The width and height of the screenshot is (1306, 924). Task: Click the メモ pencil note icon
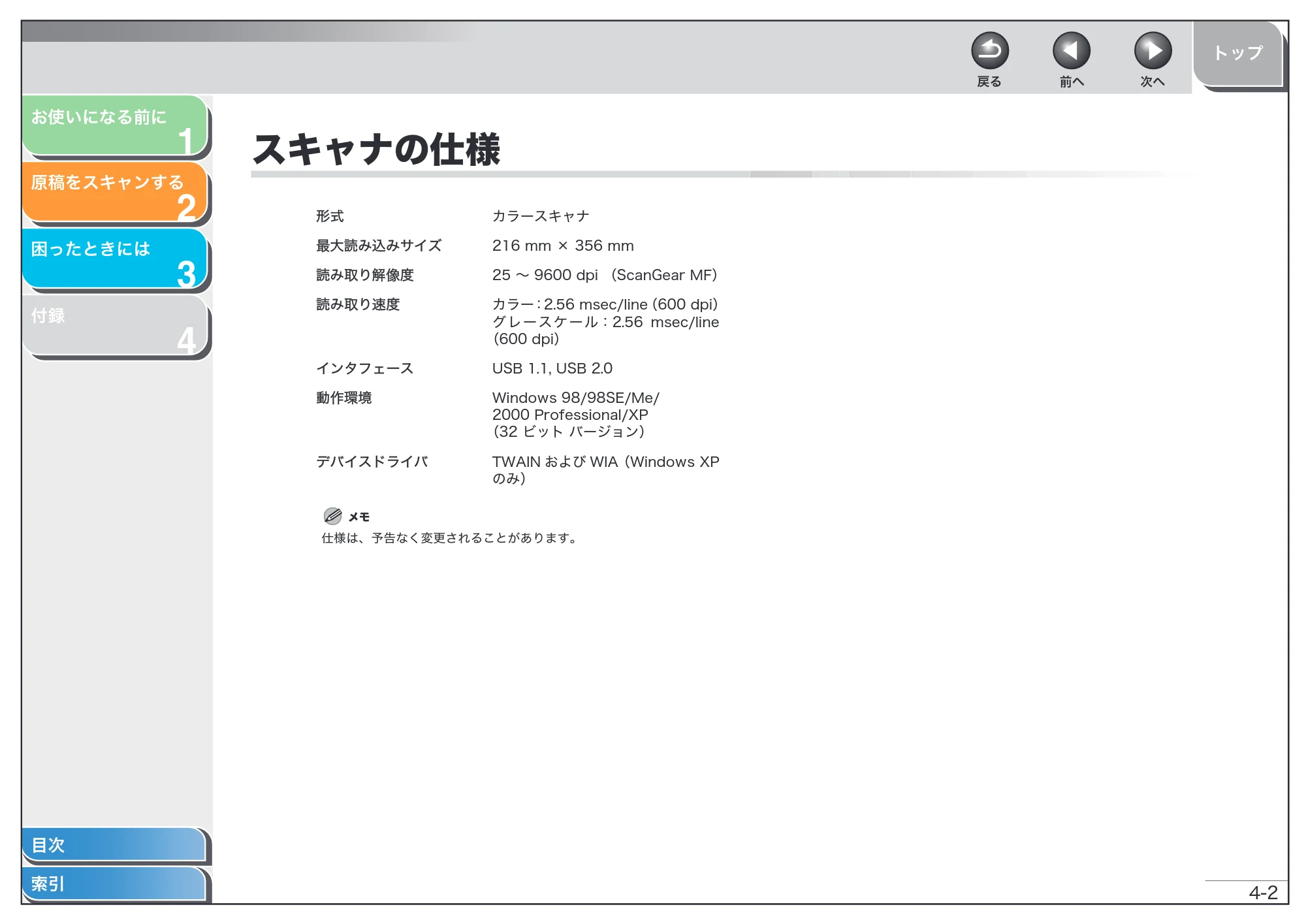[x=332, y=516]
